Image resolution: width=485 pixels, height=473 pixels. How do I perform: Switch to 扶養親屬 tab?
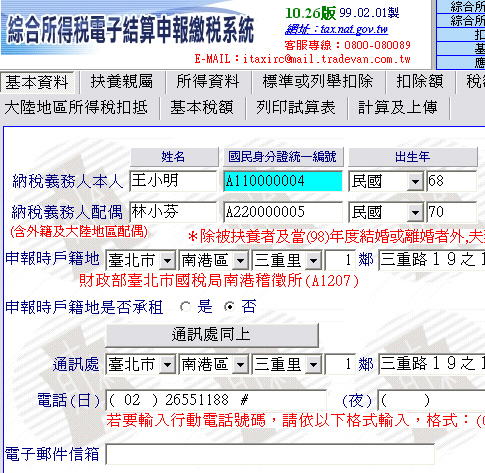coord(122,82)
